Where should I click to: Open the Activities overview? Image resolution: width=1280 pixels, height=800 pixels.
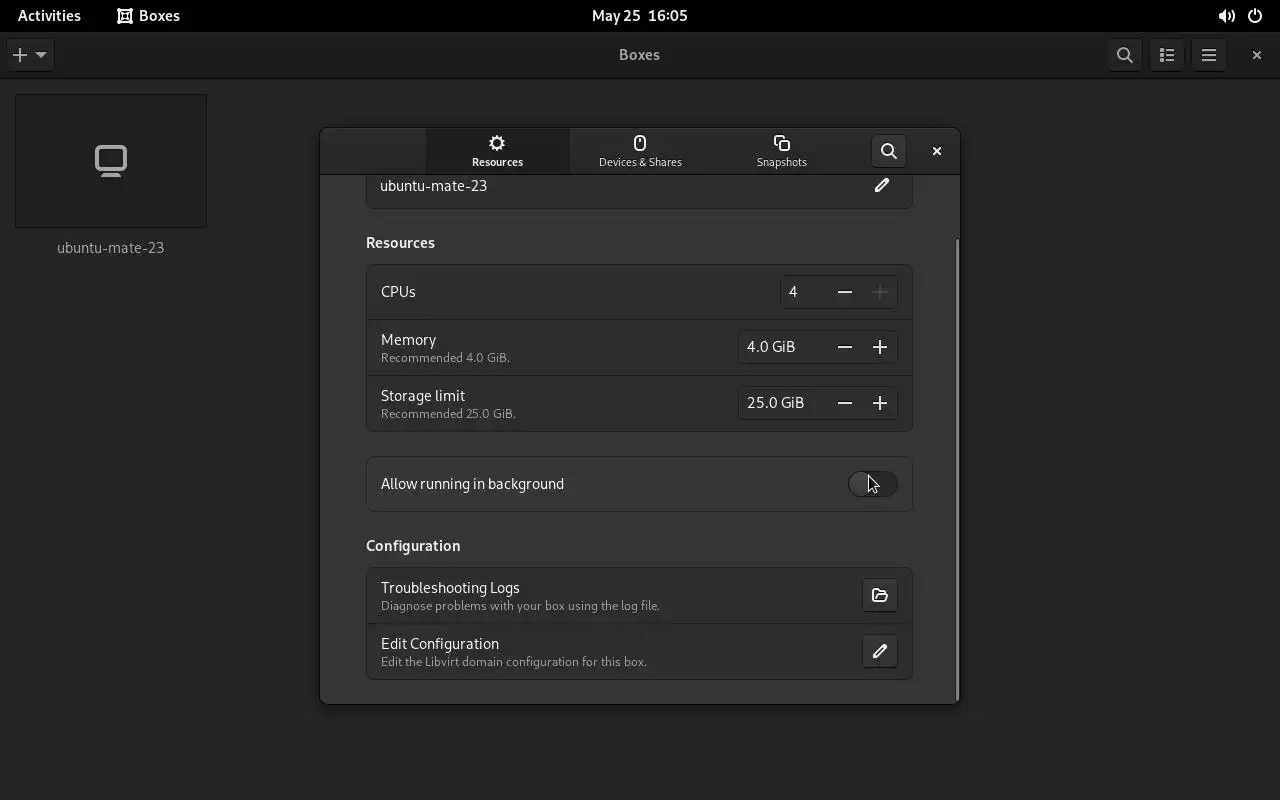[x=49, y=15]
